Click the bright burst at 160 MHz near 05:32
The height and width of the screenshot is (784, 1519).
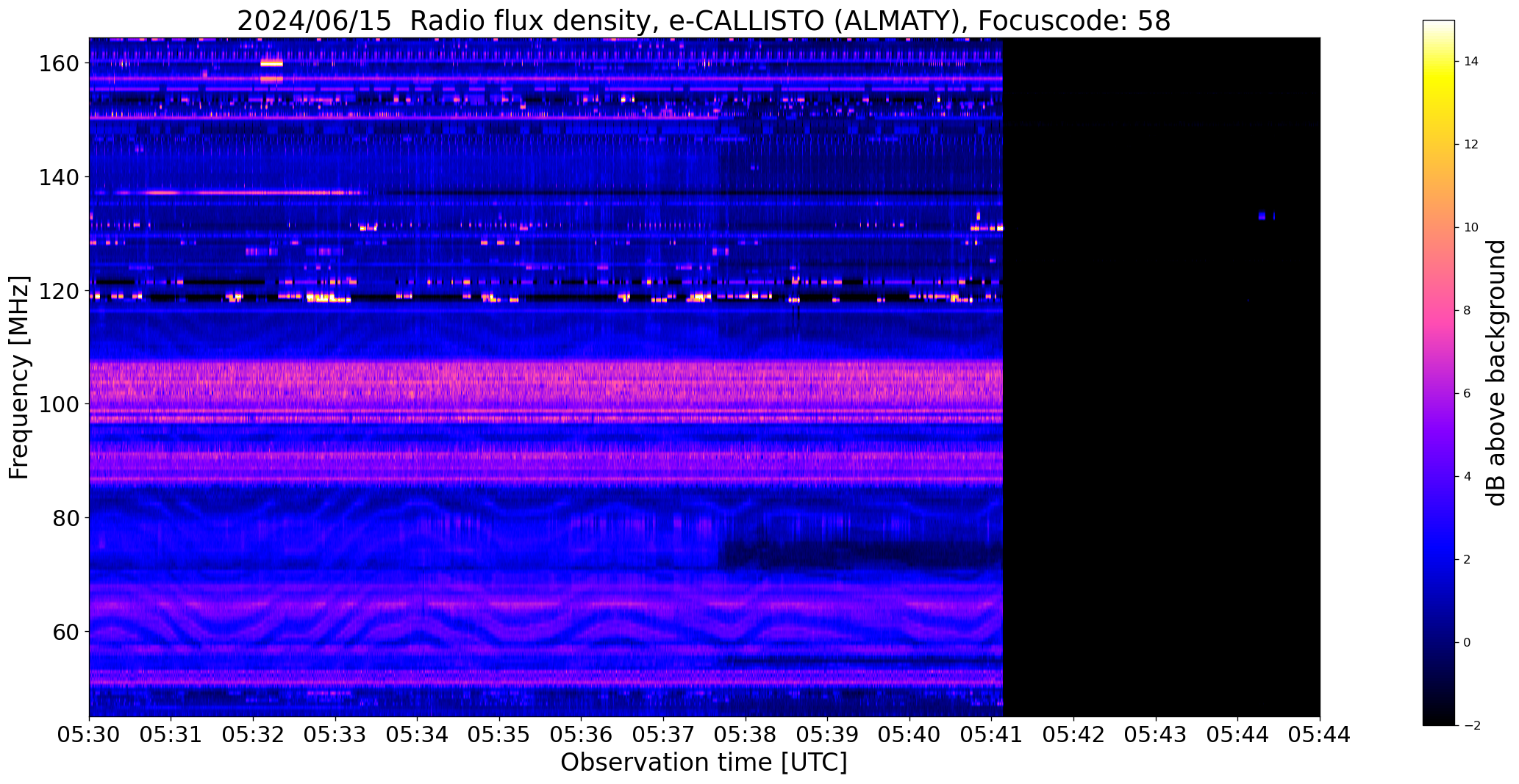tap(271, 63)
